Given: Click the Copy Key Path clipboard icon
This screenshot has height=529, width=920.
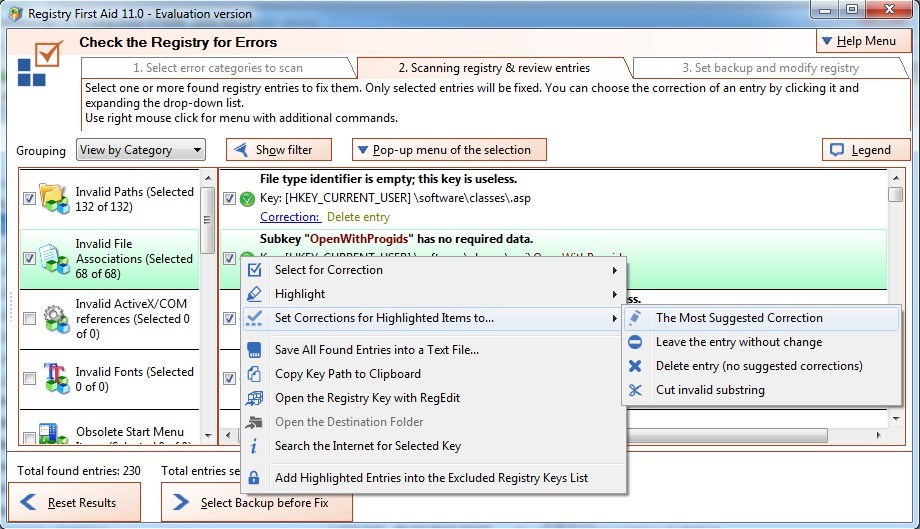Looking at the screenshot, I should [x=255, y=374].
